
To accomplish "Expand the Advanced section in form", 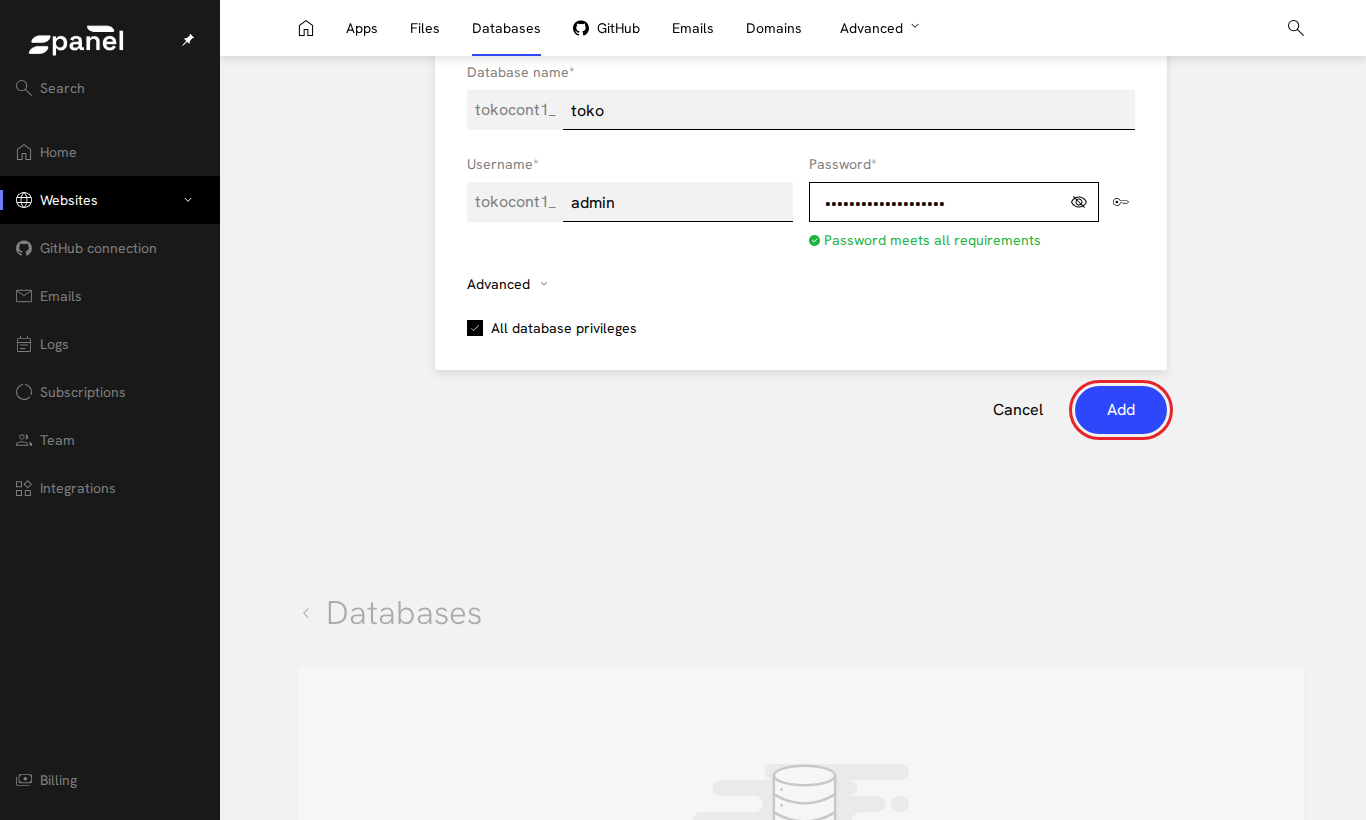I will (x=507, y=284).
